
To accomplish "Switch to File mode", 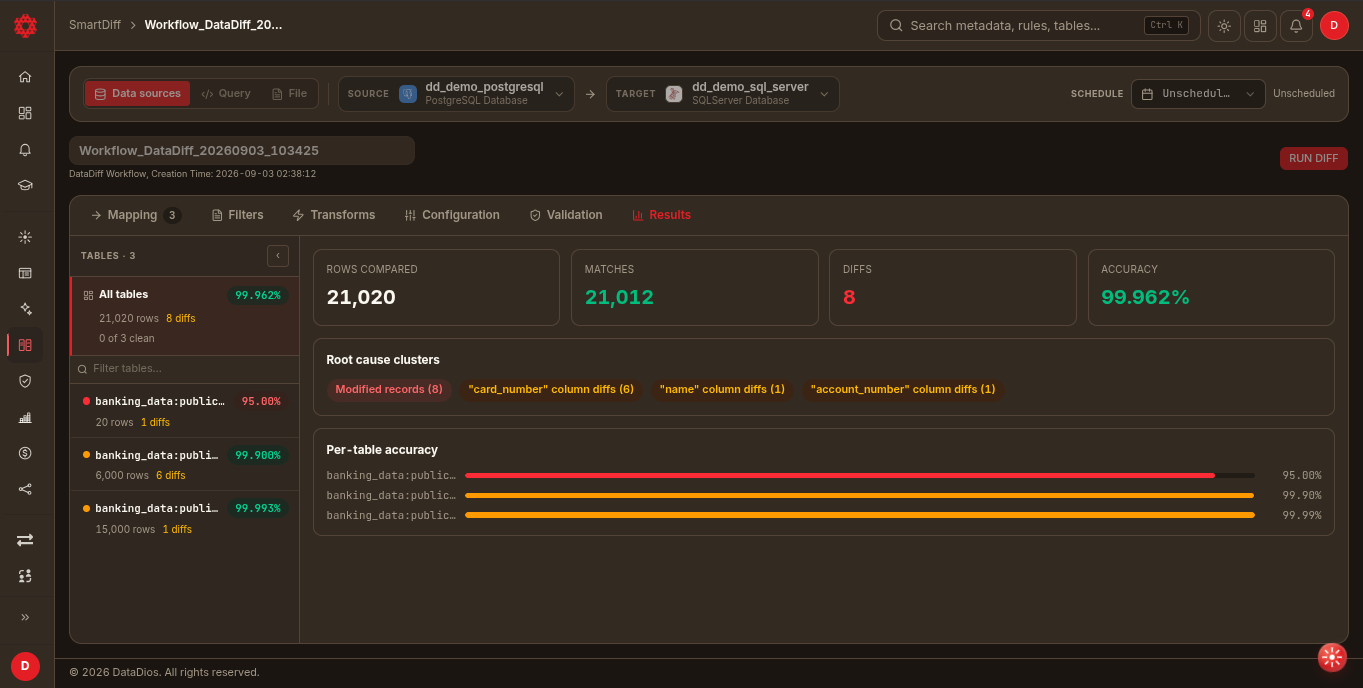I will point(290,94).
